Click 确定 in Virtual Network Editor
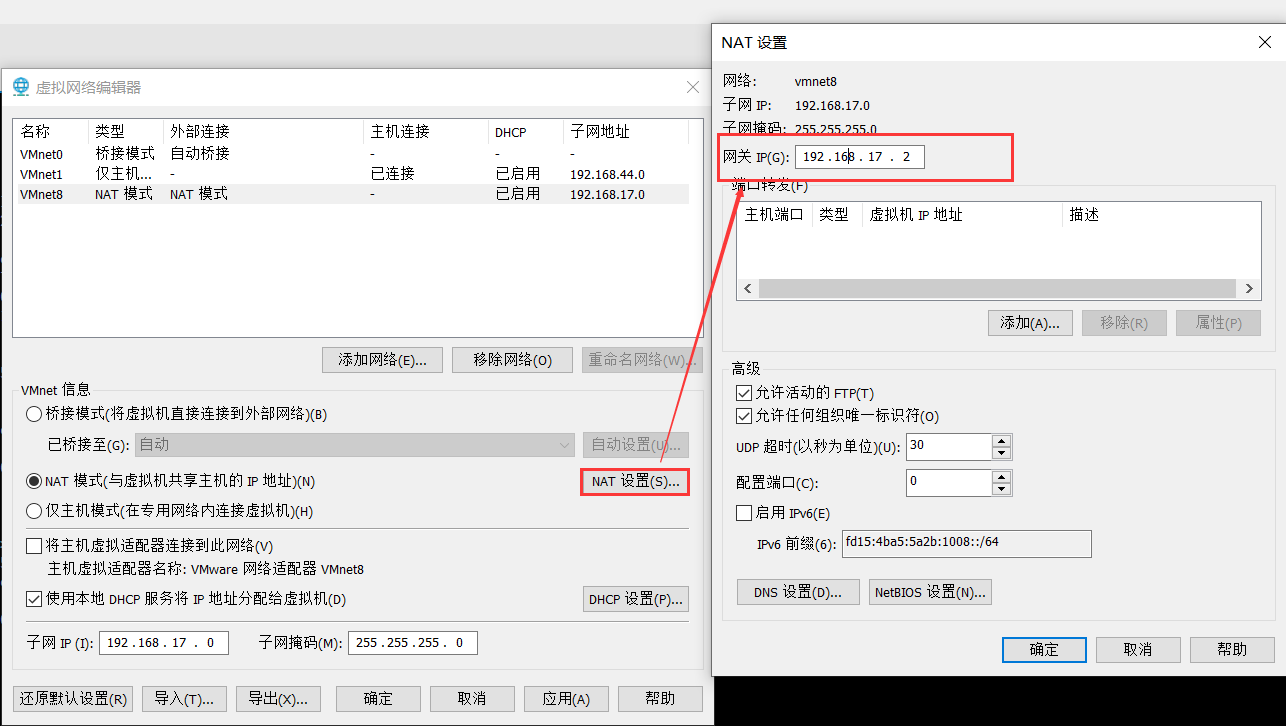 coord(378,698)
